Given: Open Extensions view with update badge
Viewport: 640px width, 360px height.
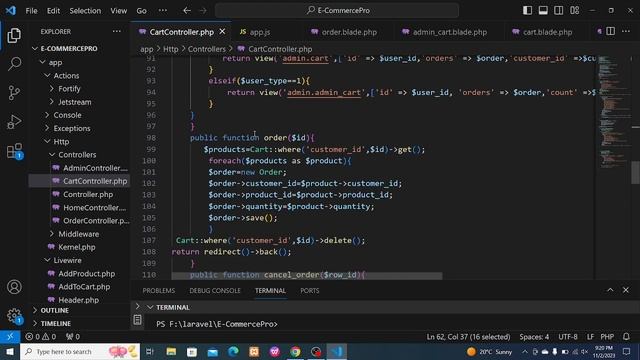Looking at the screenshot, I should 14,151.
